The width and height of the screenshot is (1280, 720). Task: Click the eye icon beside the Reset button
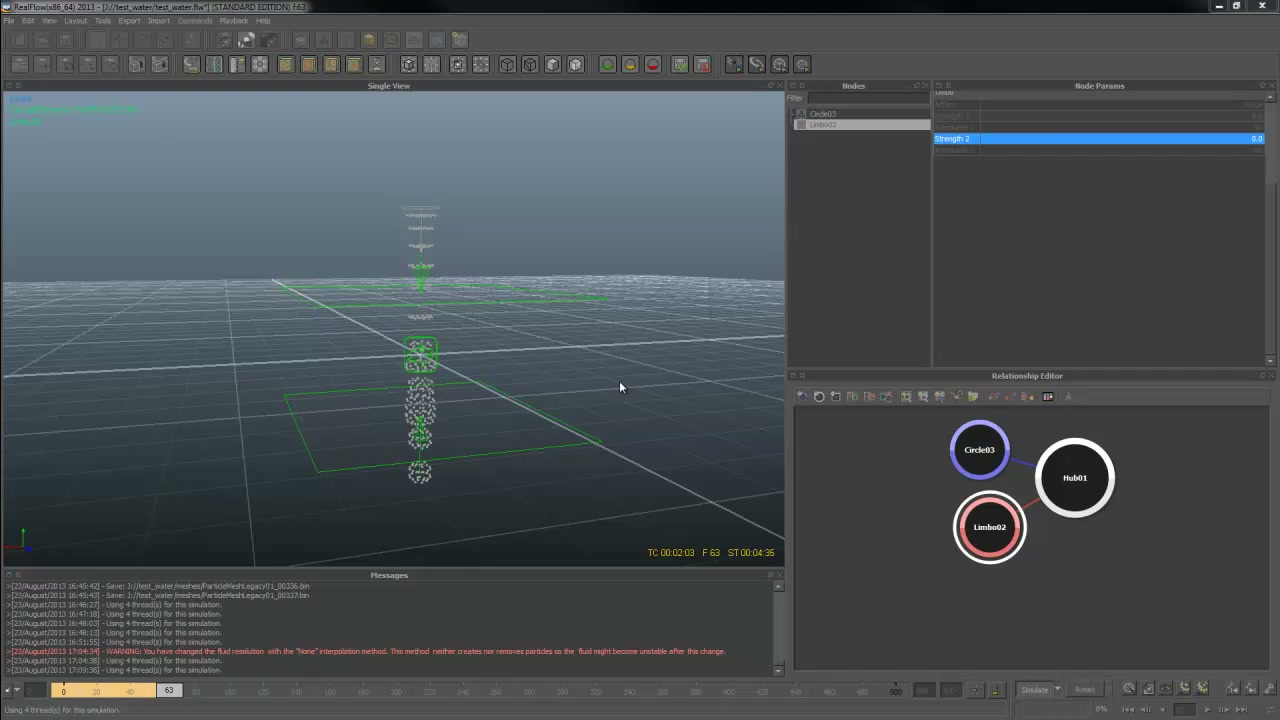(x=1165, y=689)
